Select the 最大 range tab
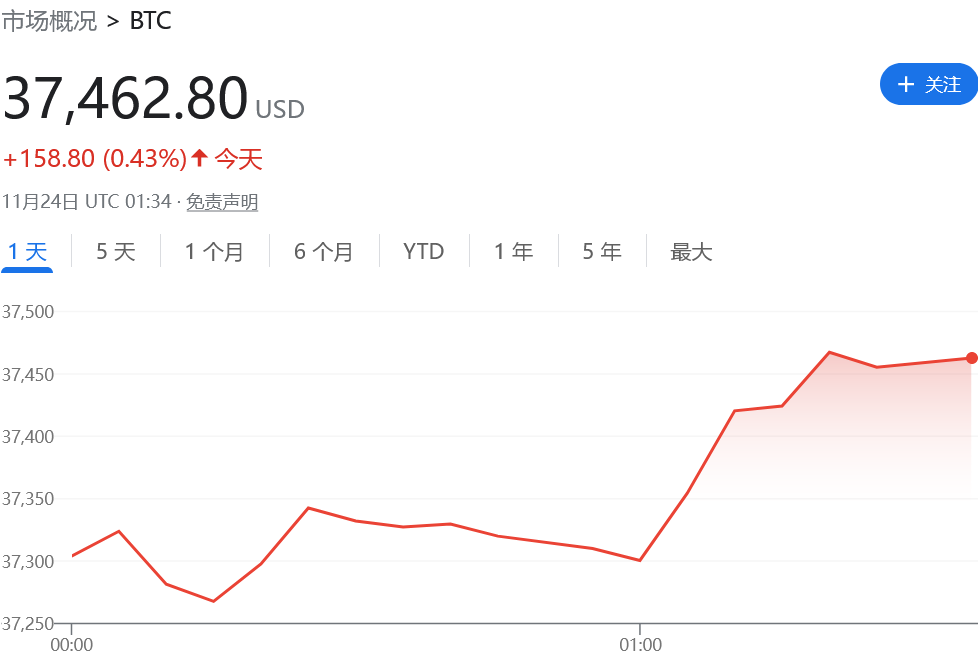 (x=691, y=252)
